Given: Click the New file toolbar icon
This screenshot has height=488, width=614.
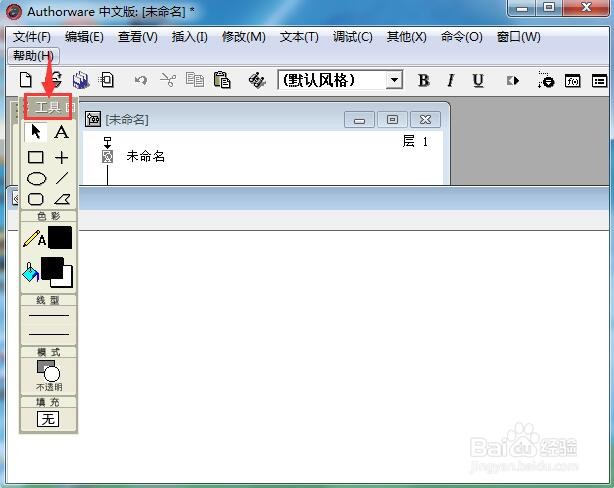Looking at the screenshot, I should point(25,80).
